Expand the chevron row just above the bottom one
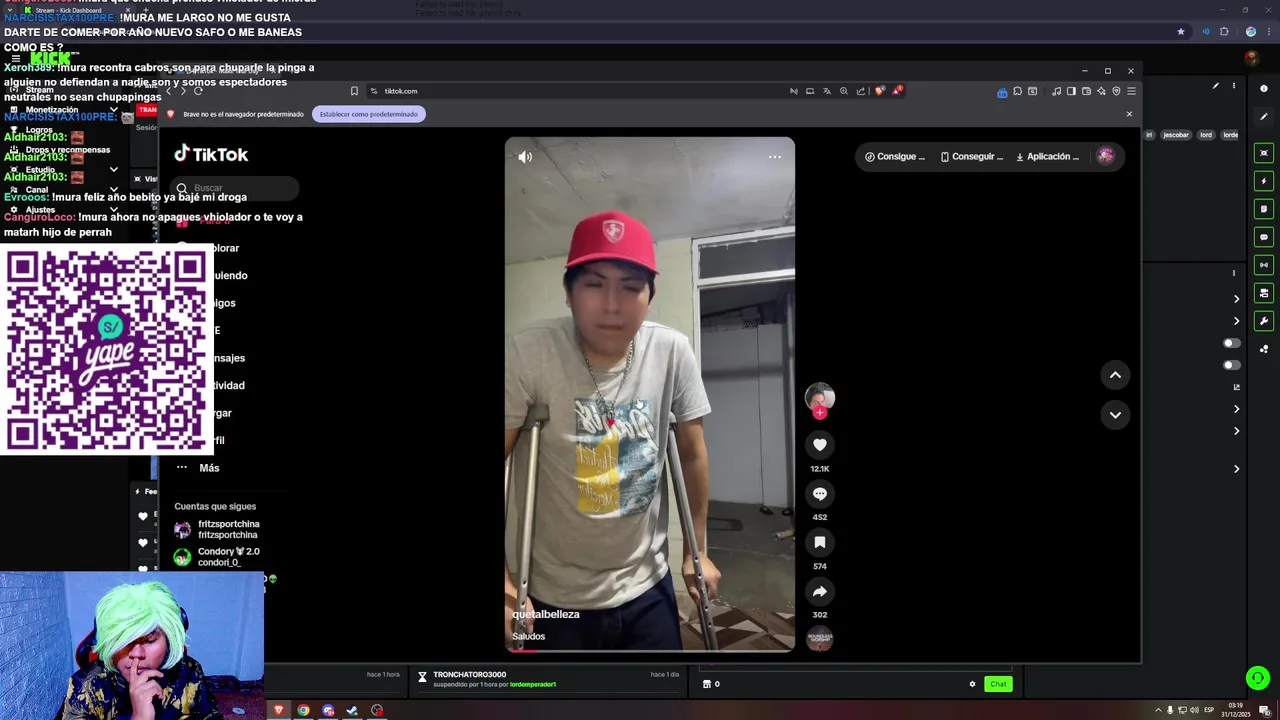 coord(1236,431)
